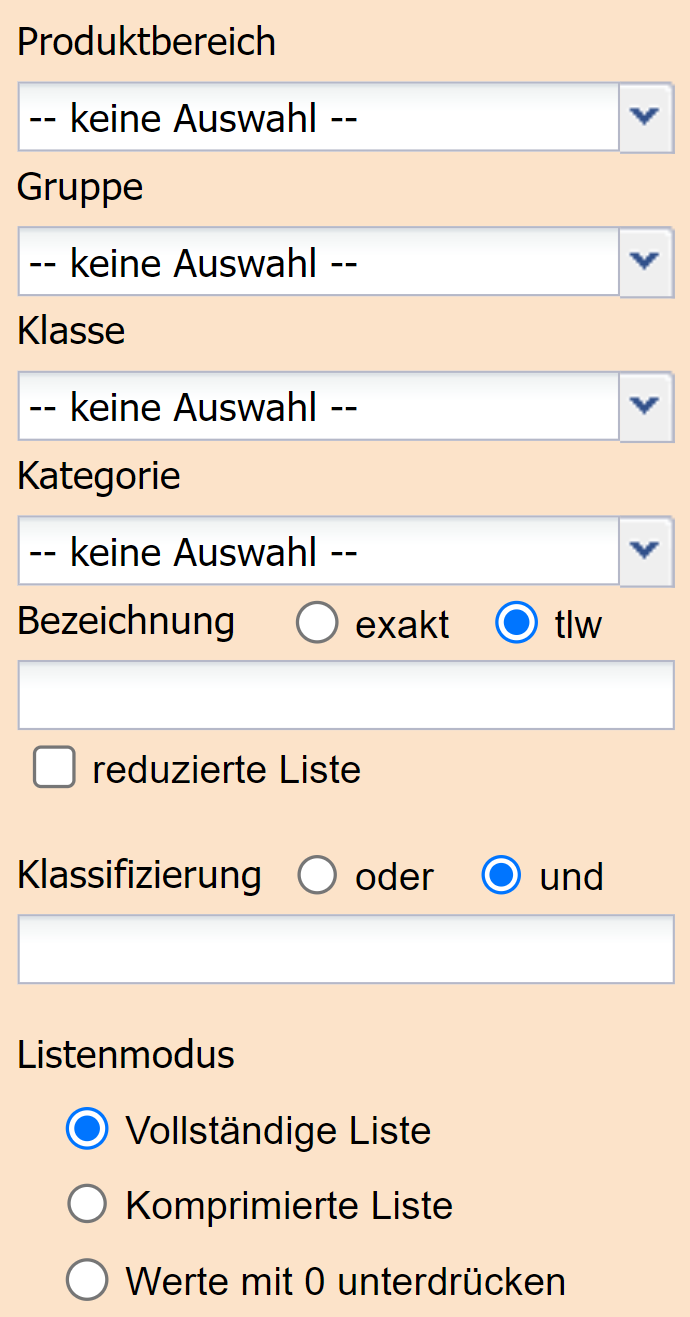This screenshot has height=1317, width=690.
Task: Open the Produktbereich 'keine Auswahl' text box
Action: tap(318, 117)
